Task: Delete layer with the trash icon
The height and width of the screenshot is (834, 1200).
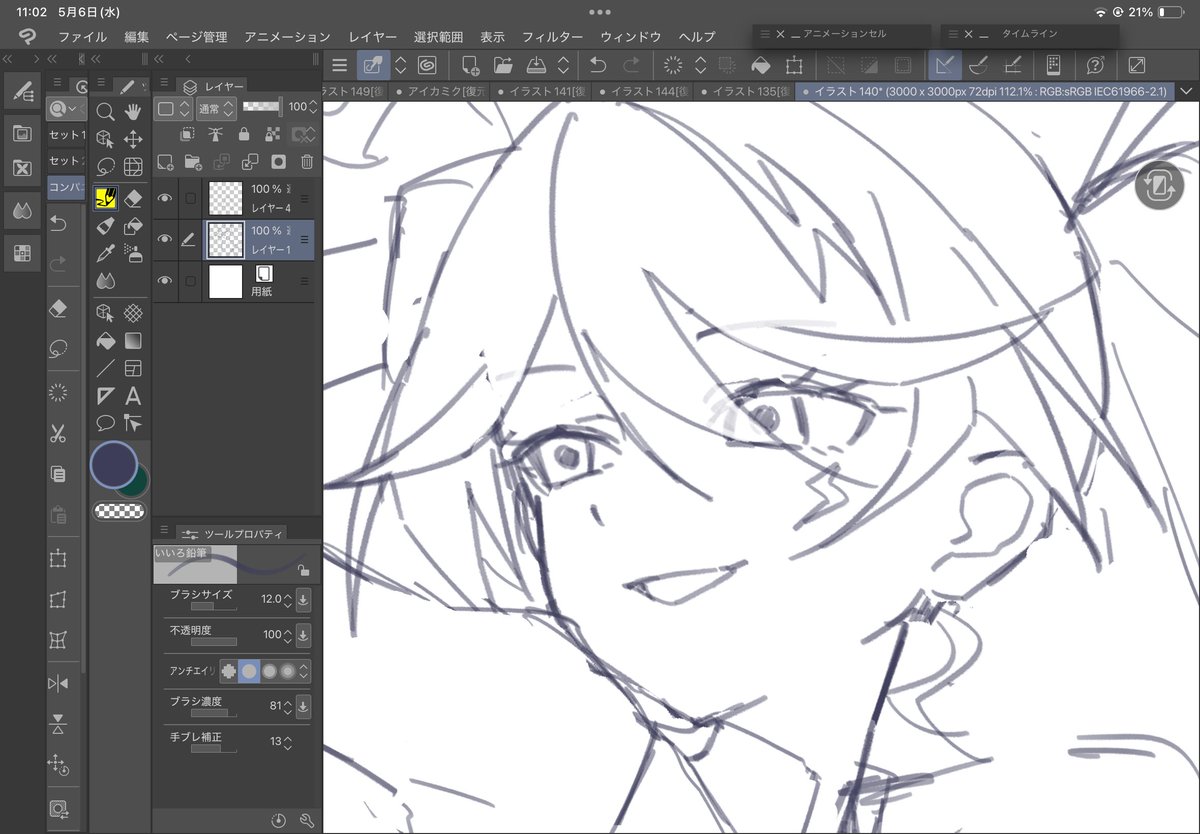Action: (x=307, y=161)
